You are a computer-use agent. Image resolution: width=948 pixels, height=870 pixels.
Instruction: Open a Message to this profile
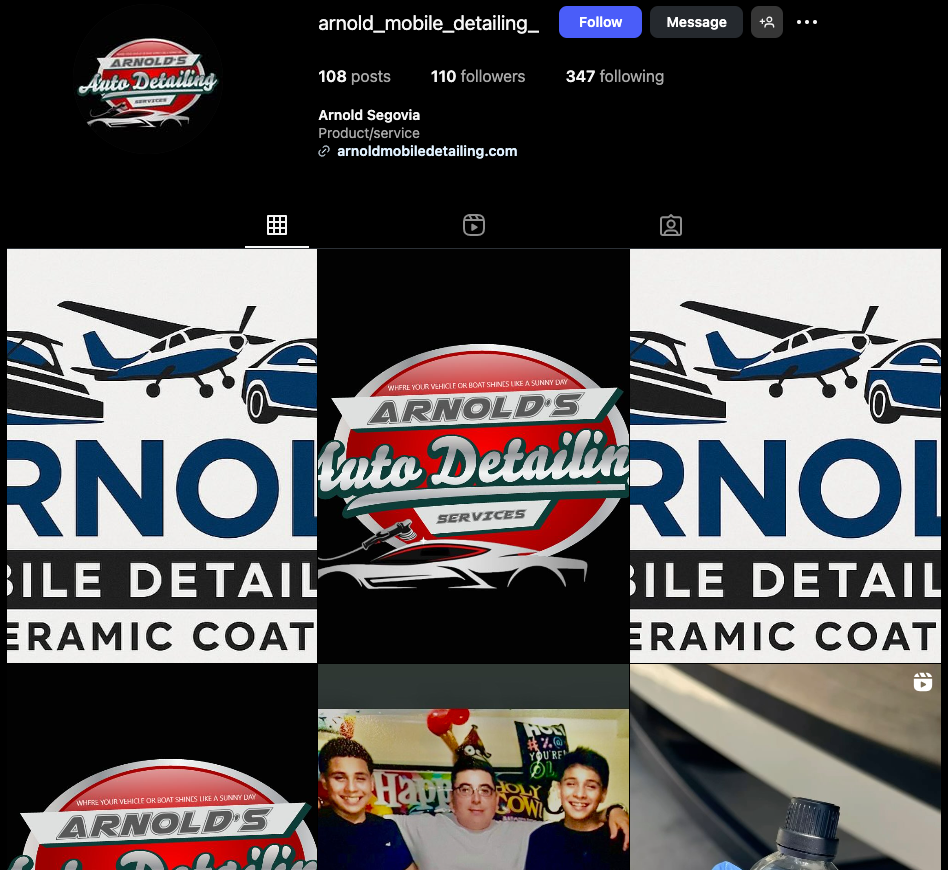coord(696,22)
